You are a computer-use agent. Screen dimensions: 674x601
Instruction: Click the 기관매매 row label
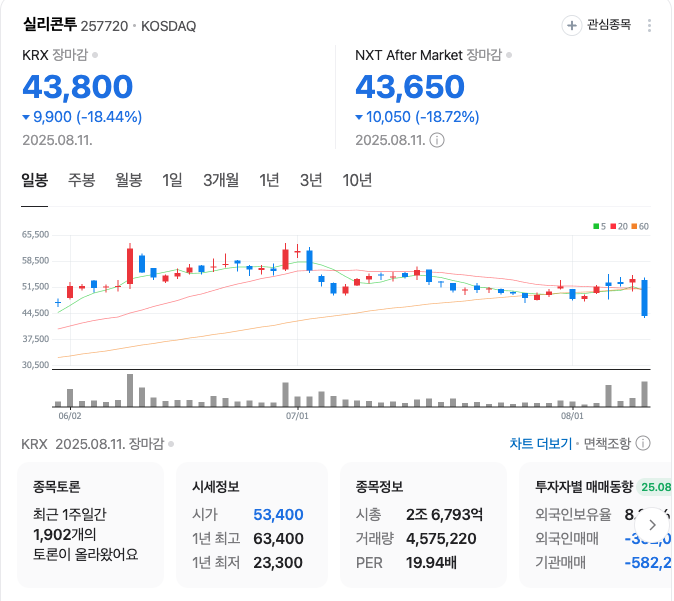tap(561, 563)
